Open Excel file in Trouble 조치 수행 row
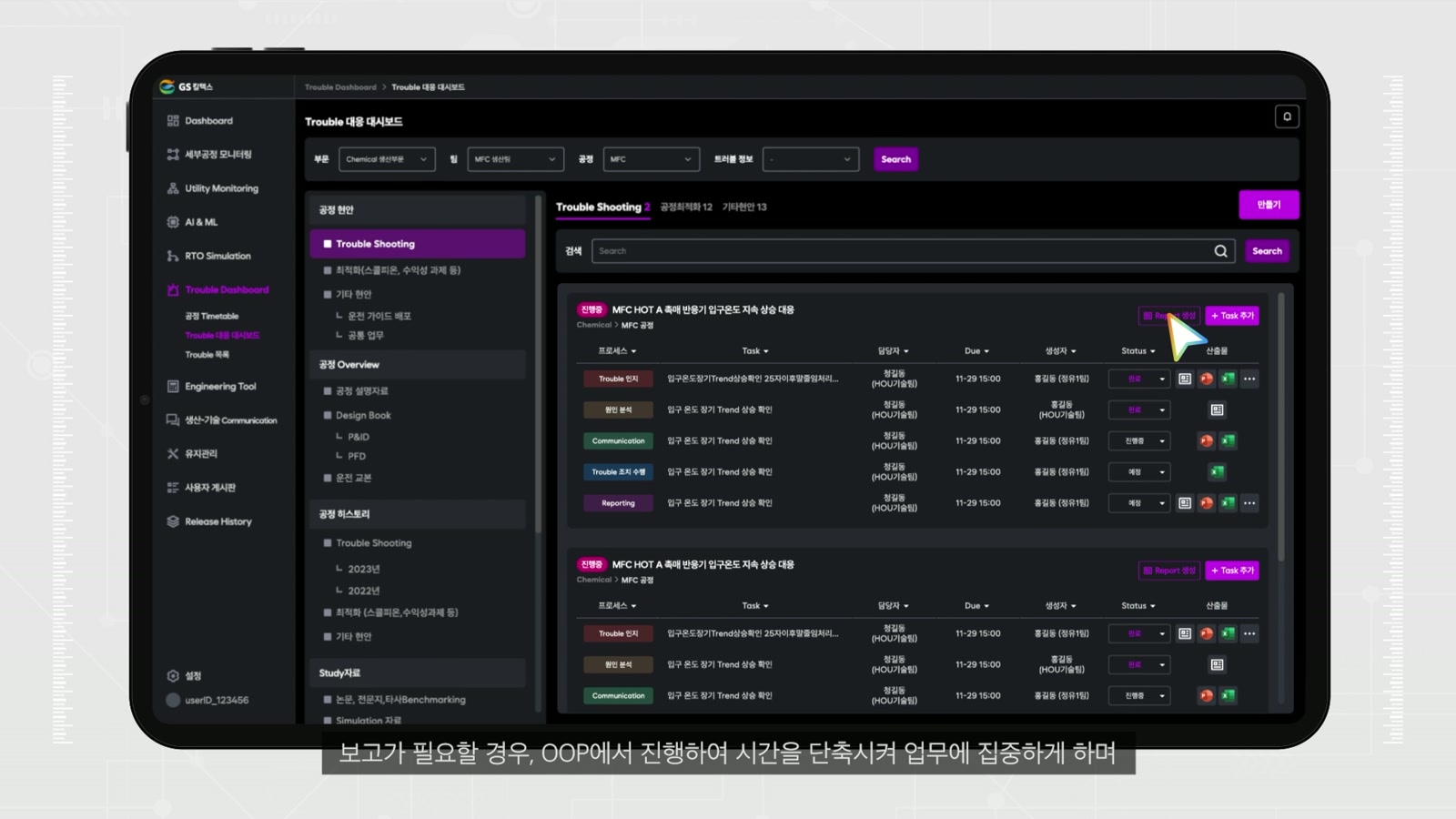Viewport: 1456px width, 819px height. click(1217, 471)
